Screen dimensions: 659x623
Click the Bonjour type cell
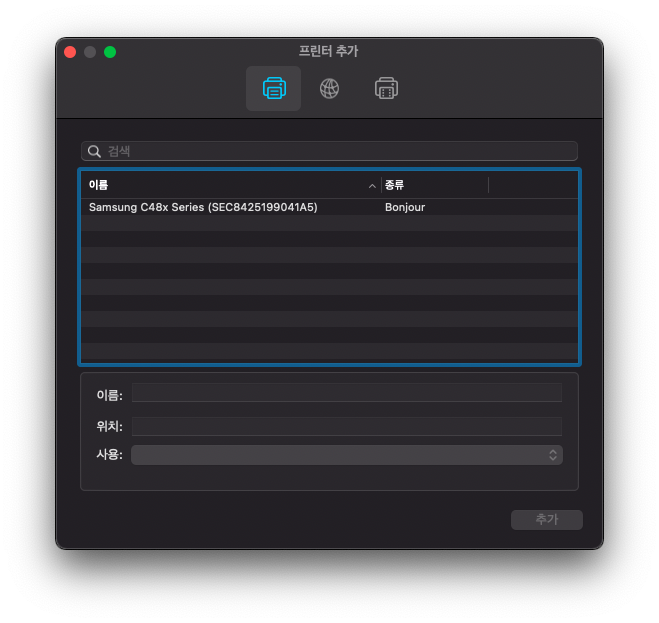click(405, 207)
